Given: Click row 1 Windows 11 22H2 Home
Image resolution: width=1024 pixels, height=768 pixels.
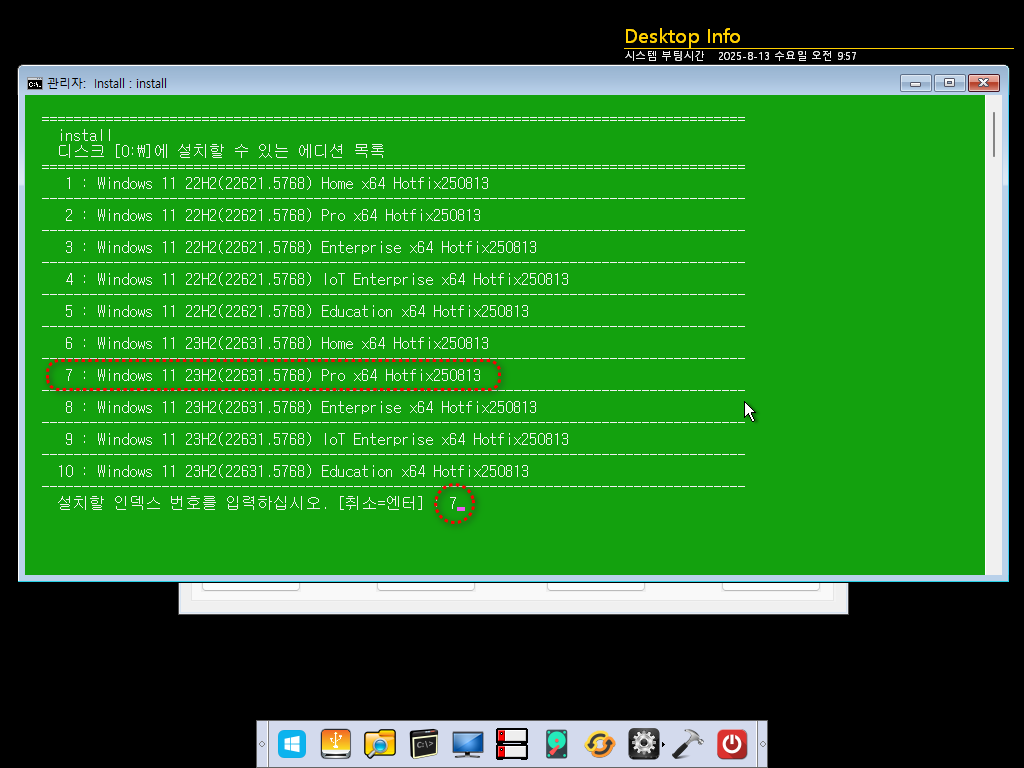Looking at the screenshot, I should point(277,184).
